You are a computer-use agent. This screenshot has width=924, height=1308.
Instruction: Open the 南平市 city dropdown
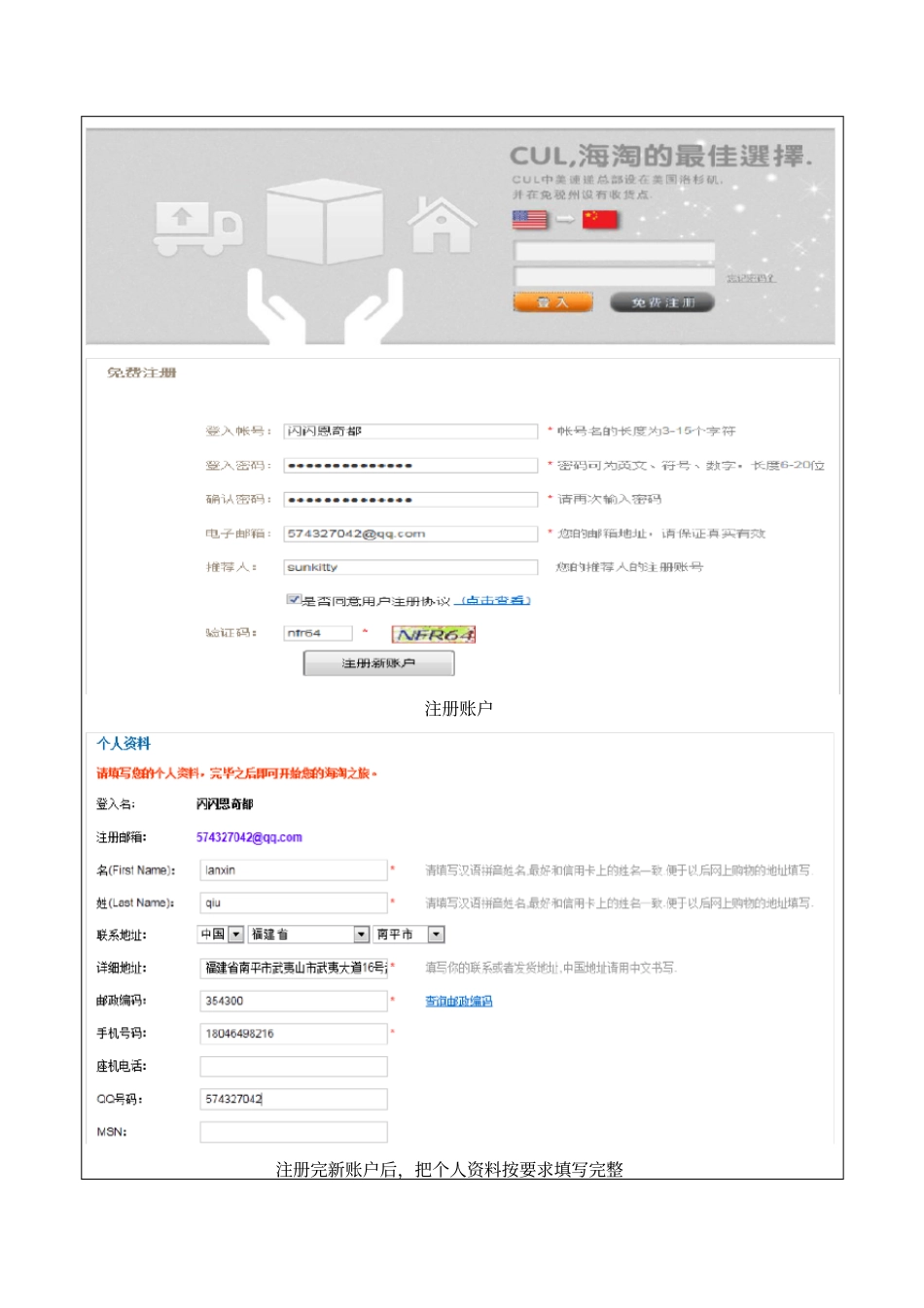click(x=409, y=935)
